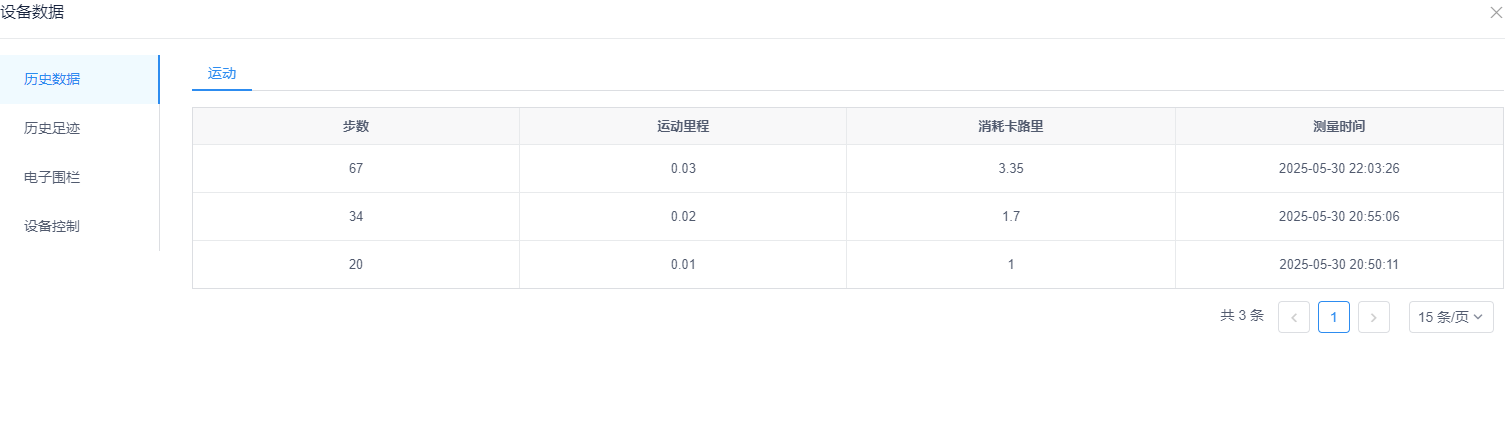Select the 运动 tab
The height and width of the screenshot is (441, 1505).
(x=222, y=73)
